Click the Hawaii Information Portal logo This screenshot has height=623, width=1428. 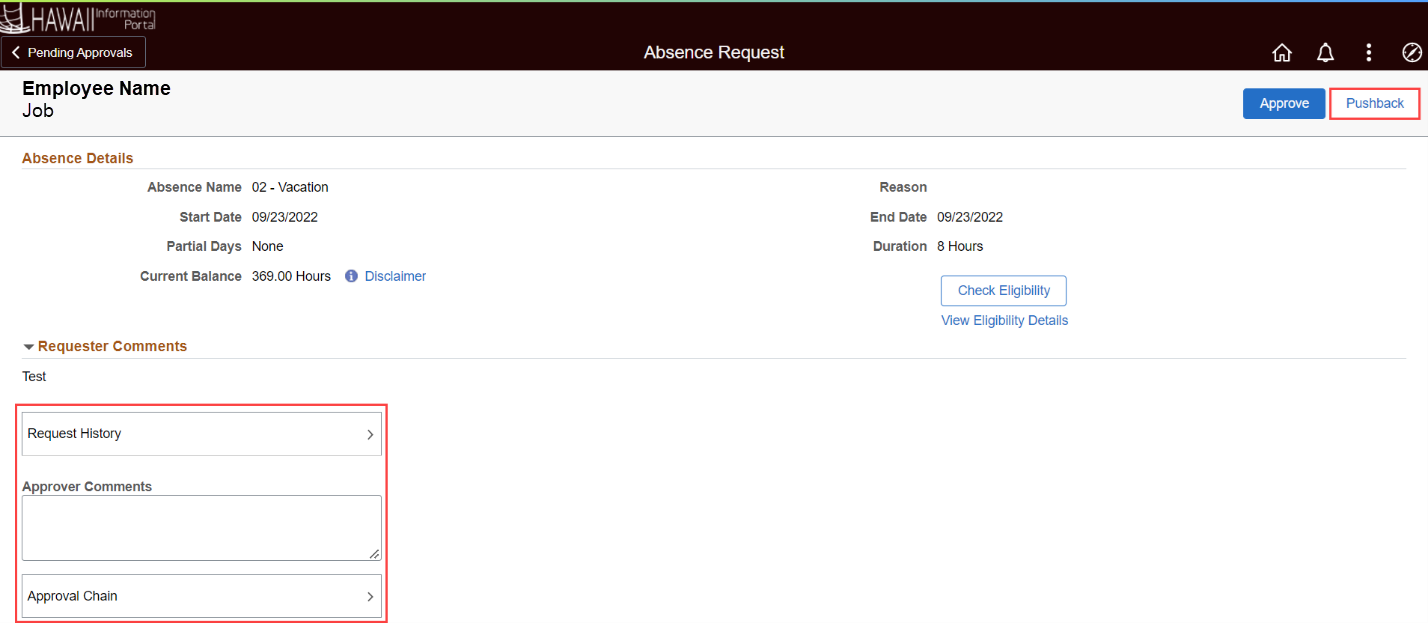pyautogui.click(x=80, y=18)
